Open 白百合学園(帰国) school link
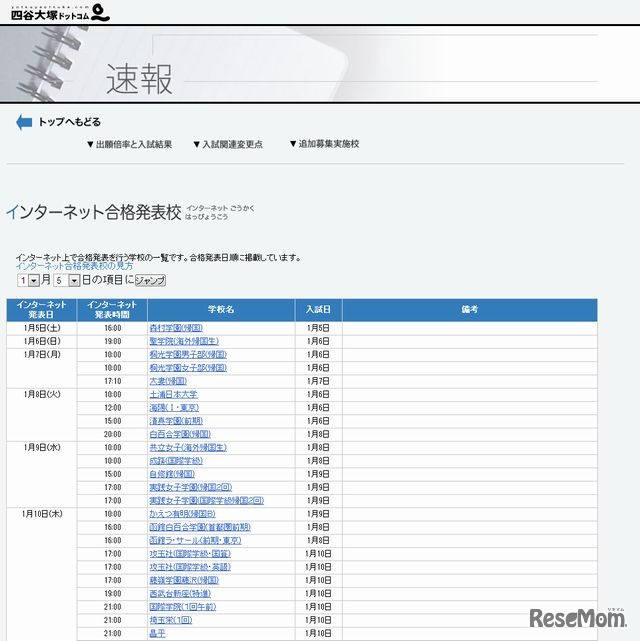Screen dimensions: 640x641 180,434
